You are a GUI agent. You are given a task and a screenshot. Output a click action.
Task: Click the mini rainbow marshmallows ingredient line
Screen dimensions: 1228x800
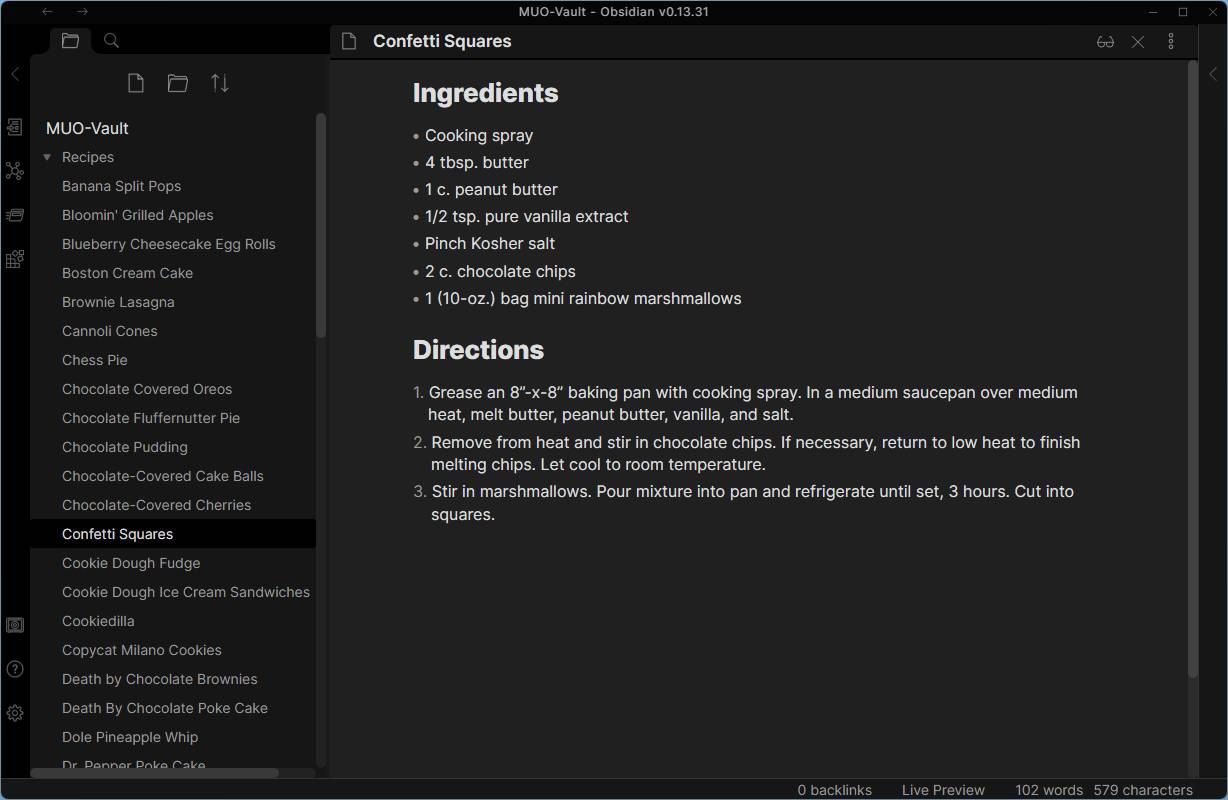coord(583,298)
